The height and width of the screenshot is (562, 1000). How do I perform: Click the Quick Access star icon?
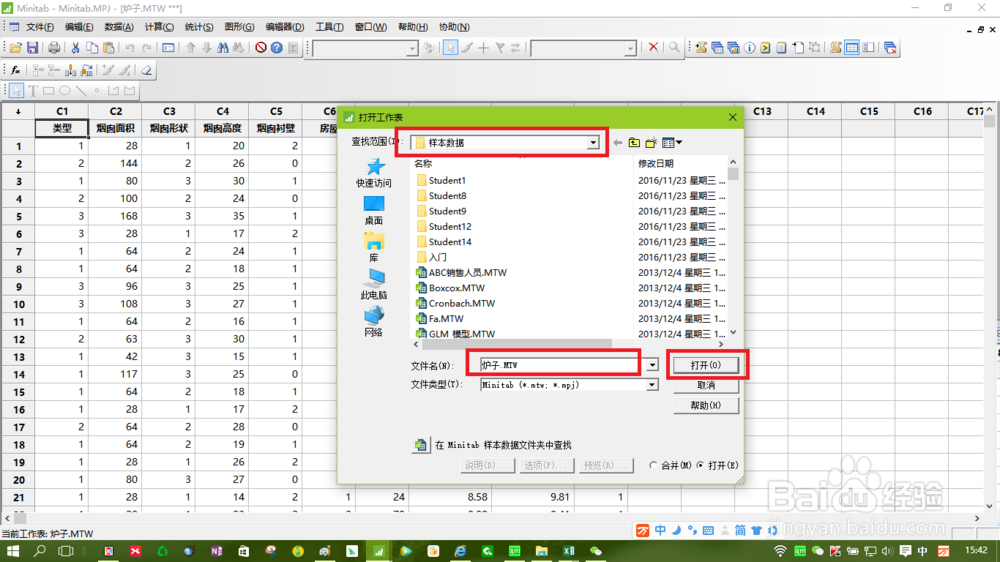374,173
